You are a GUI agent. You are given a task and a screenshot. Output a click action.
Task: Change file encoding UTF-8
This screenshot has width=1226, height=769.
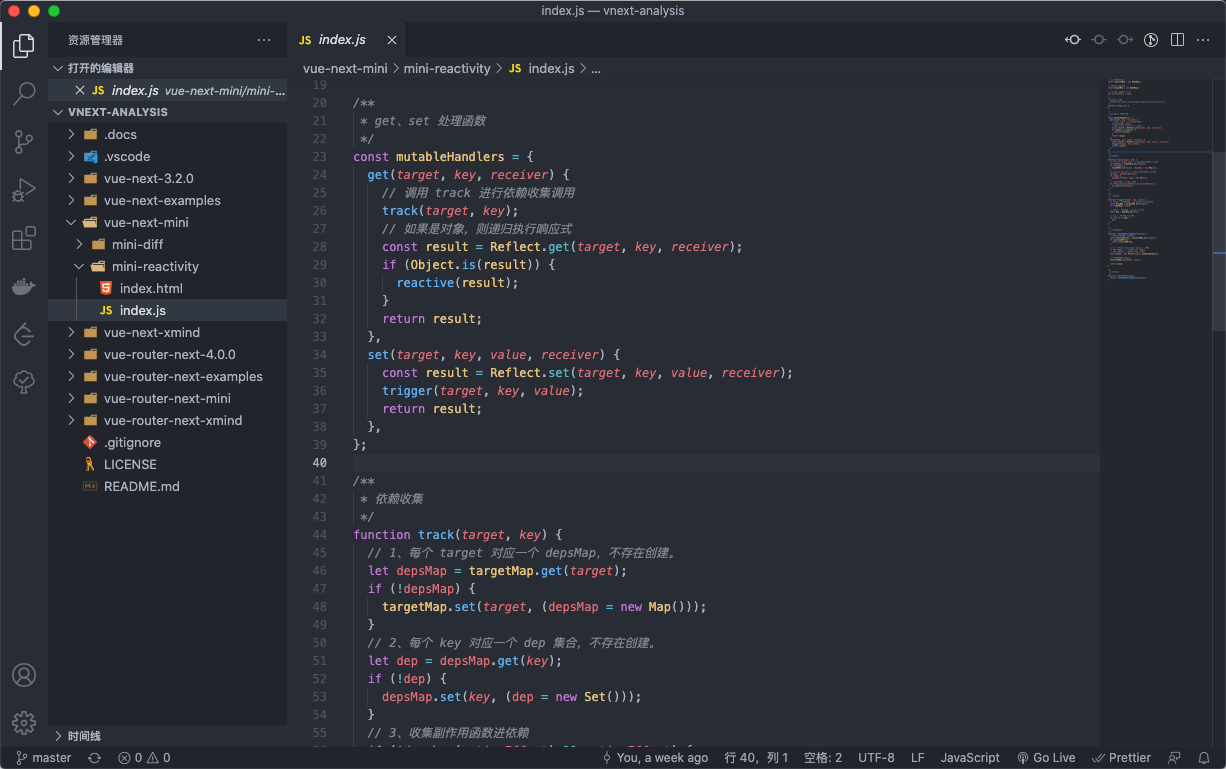pos(876,758)
